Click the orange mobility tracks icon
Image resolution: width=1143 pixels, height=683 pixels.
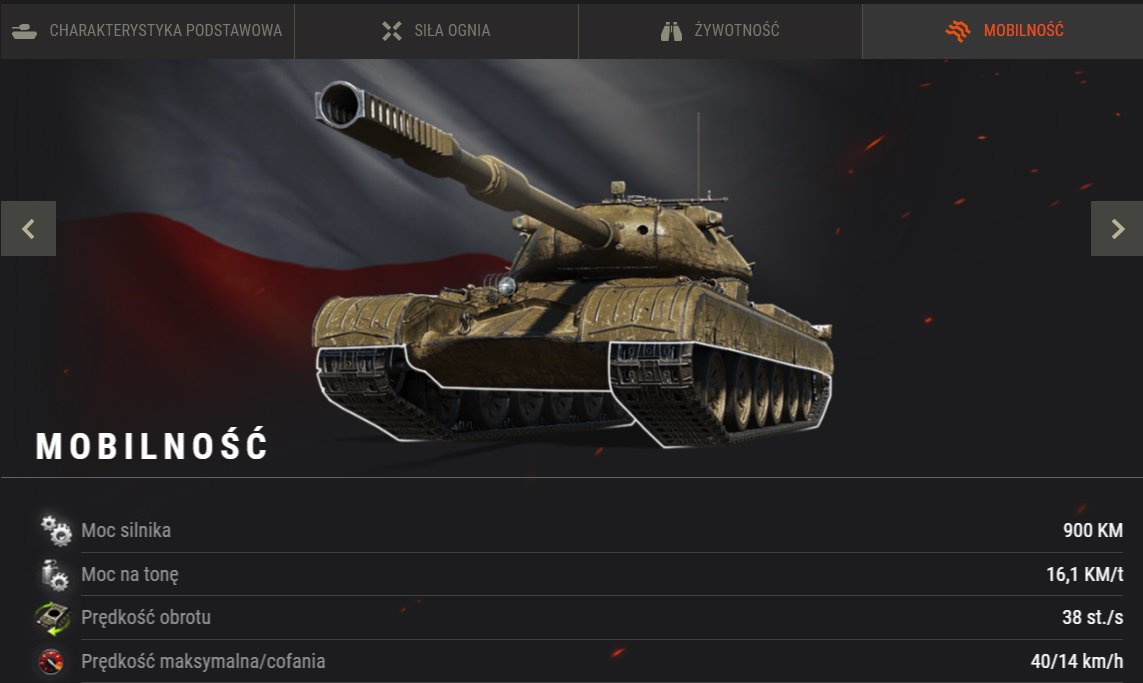958,31
